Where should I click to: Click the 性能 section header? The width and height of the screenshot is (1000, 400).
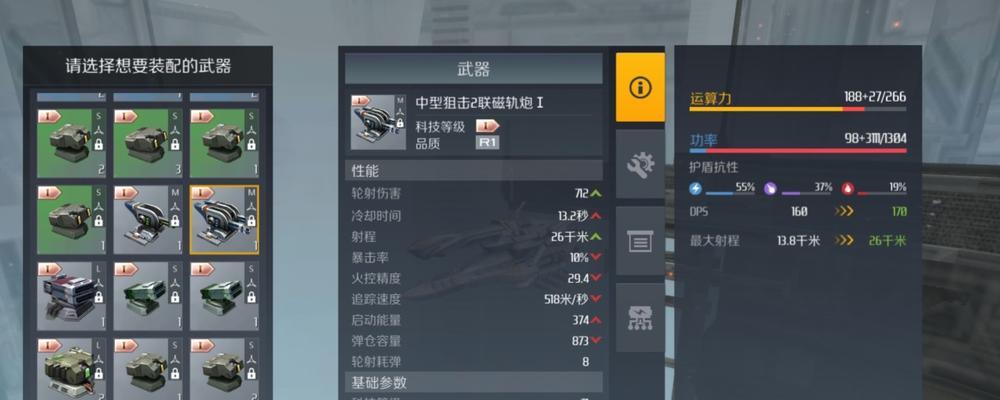(473, 170)
